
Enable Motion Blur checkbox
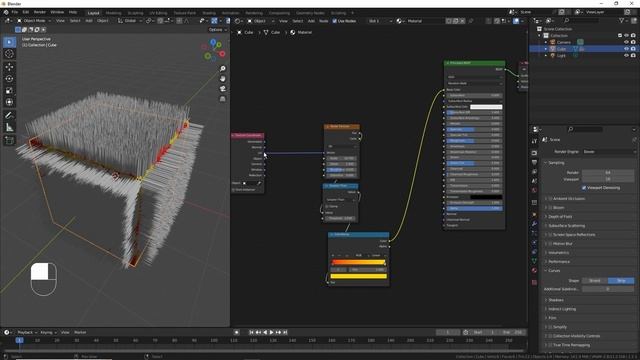click(550, 244)
